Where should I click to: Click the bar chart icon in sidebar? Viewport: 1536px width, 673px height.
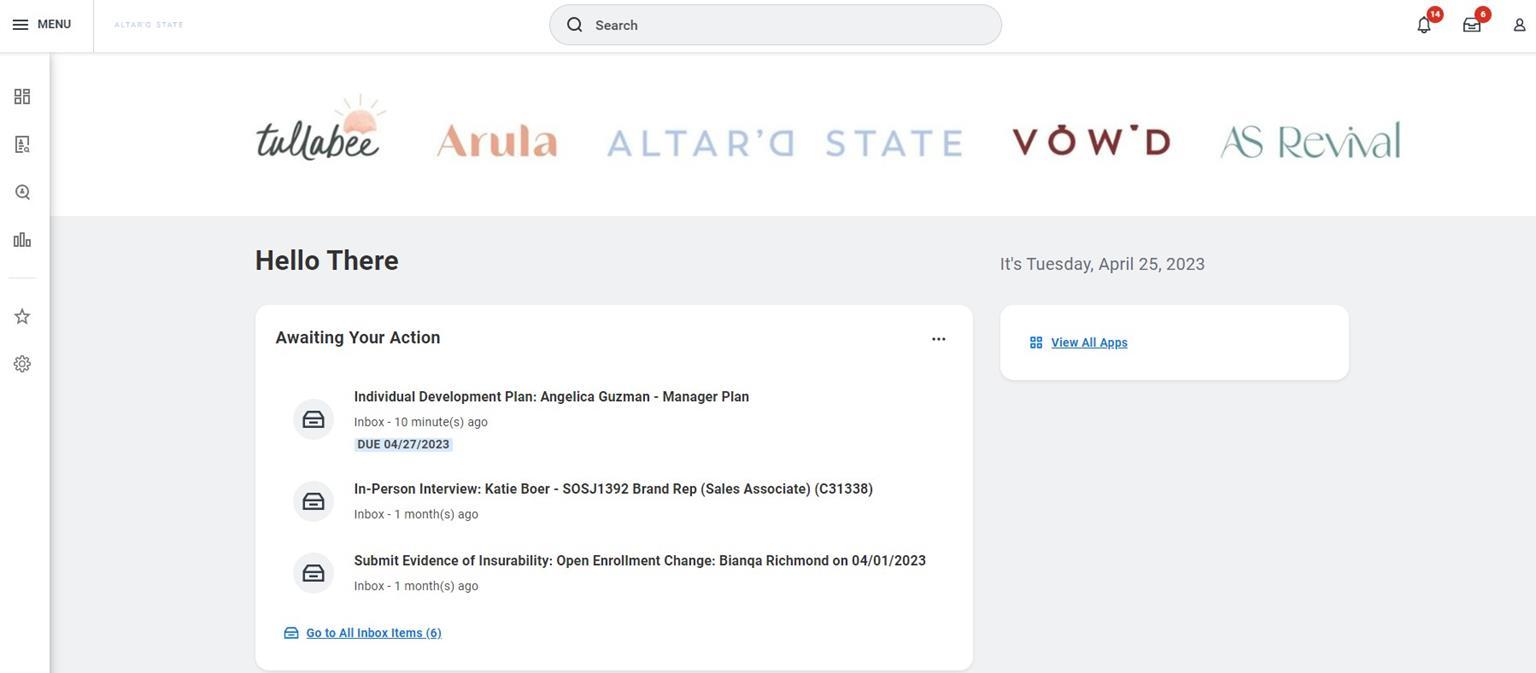click(x=22, y=240)
